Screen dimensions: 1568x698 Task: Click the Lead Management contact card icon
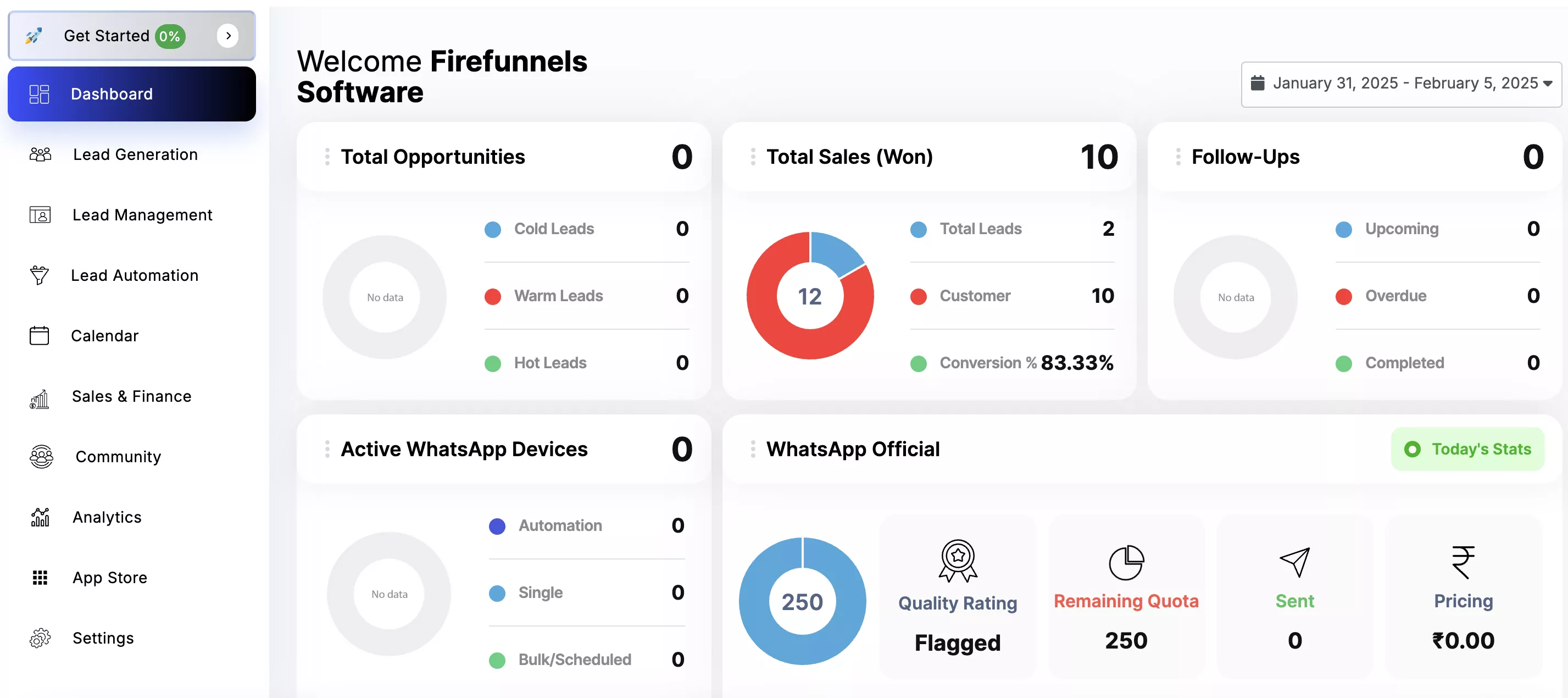[x=40, y=215]
